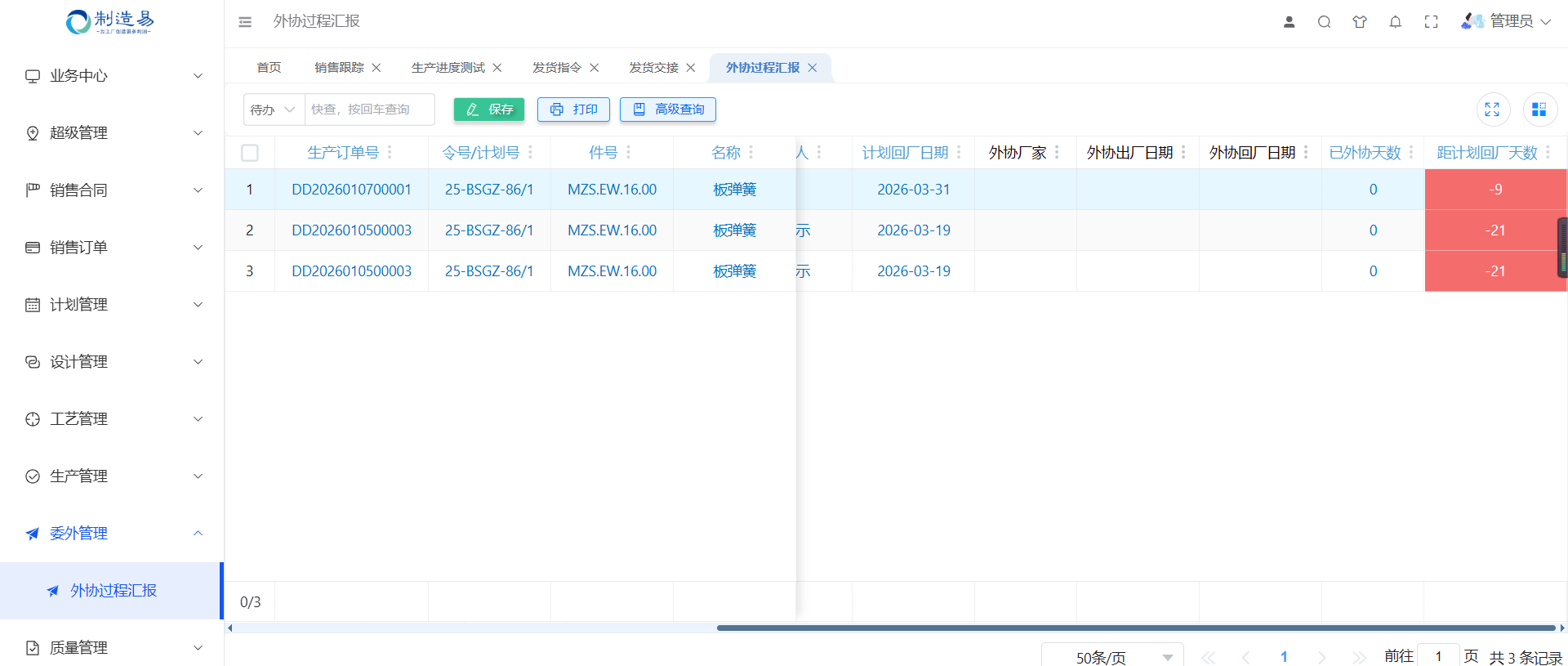
Task: Click the user profile icon in header
Action: coord(1289,22)
